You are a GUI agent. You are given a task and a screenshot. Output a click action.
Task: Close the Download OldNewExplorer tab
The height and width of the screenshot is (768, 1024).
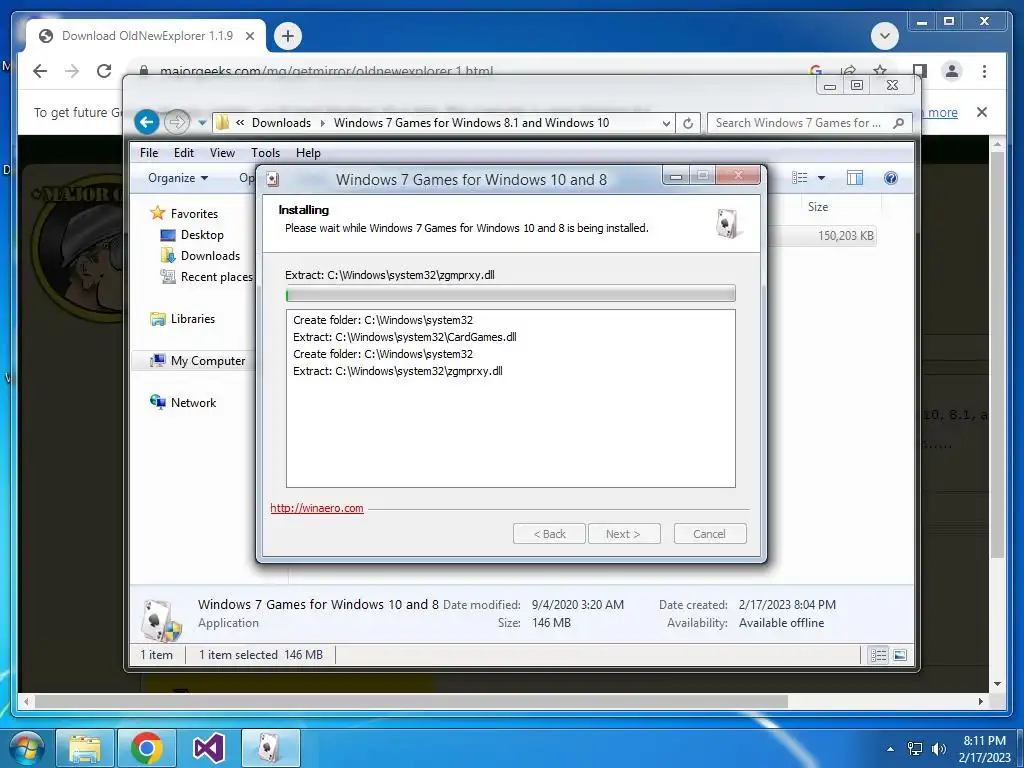(249, 36)
